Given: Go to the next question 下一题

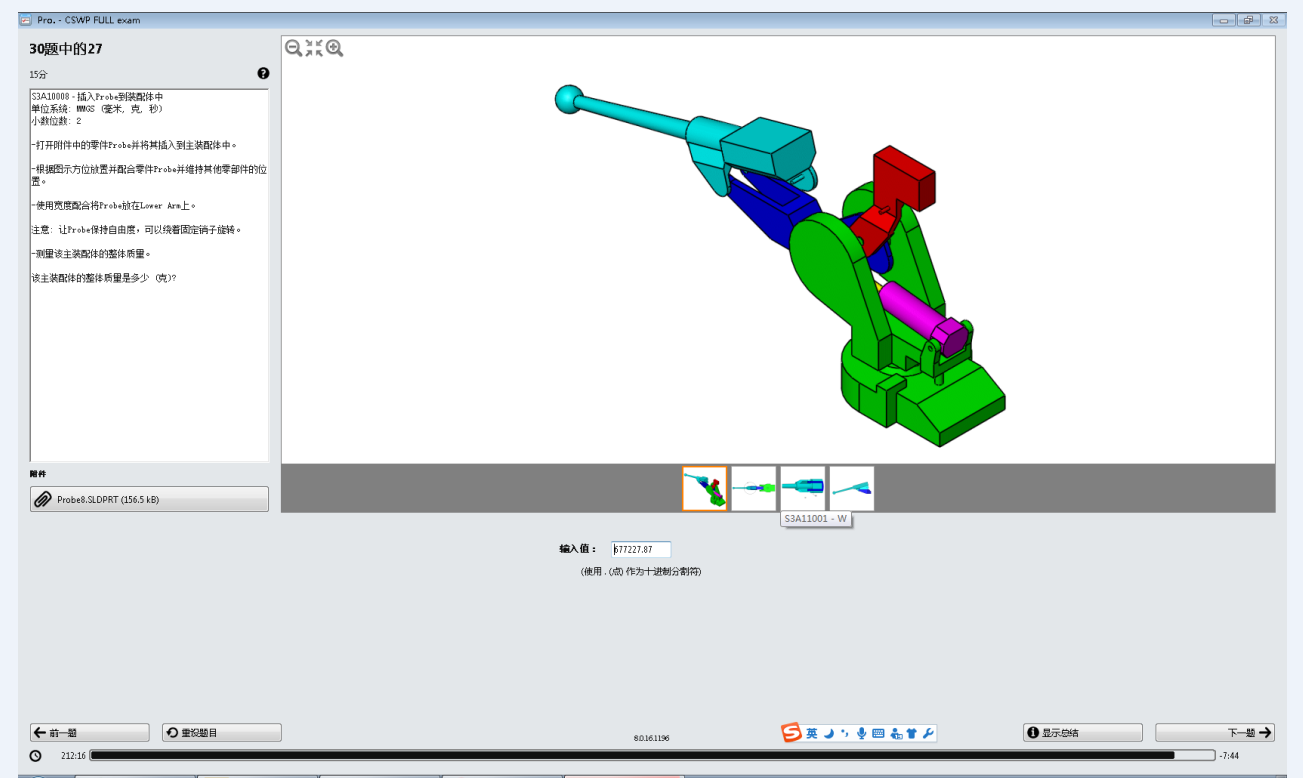Looking at the screenshot, I should point(1215,732).
